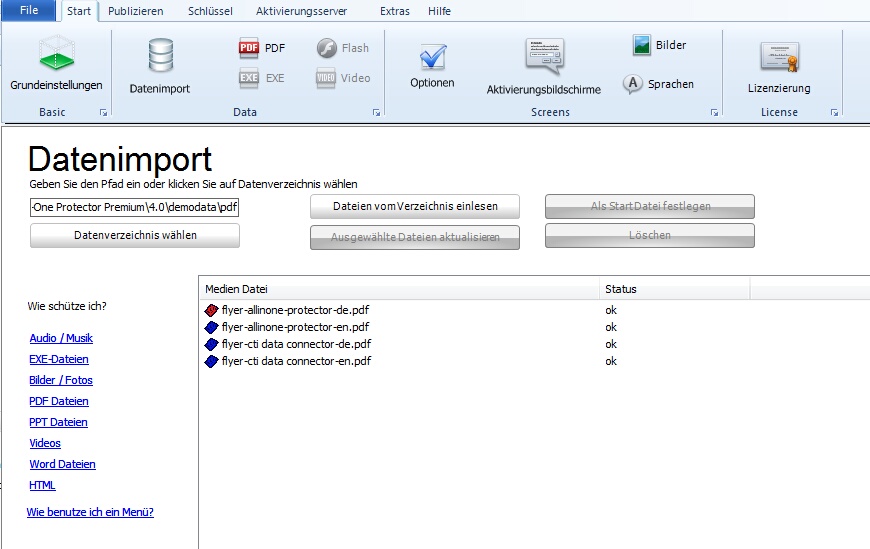Select the EXE data type icon
Viewport: 870px width, 549px height.
pyautogui.click(x=249, y=78)
